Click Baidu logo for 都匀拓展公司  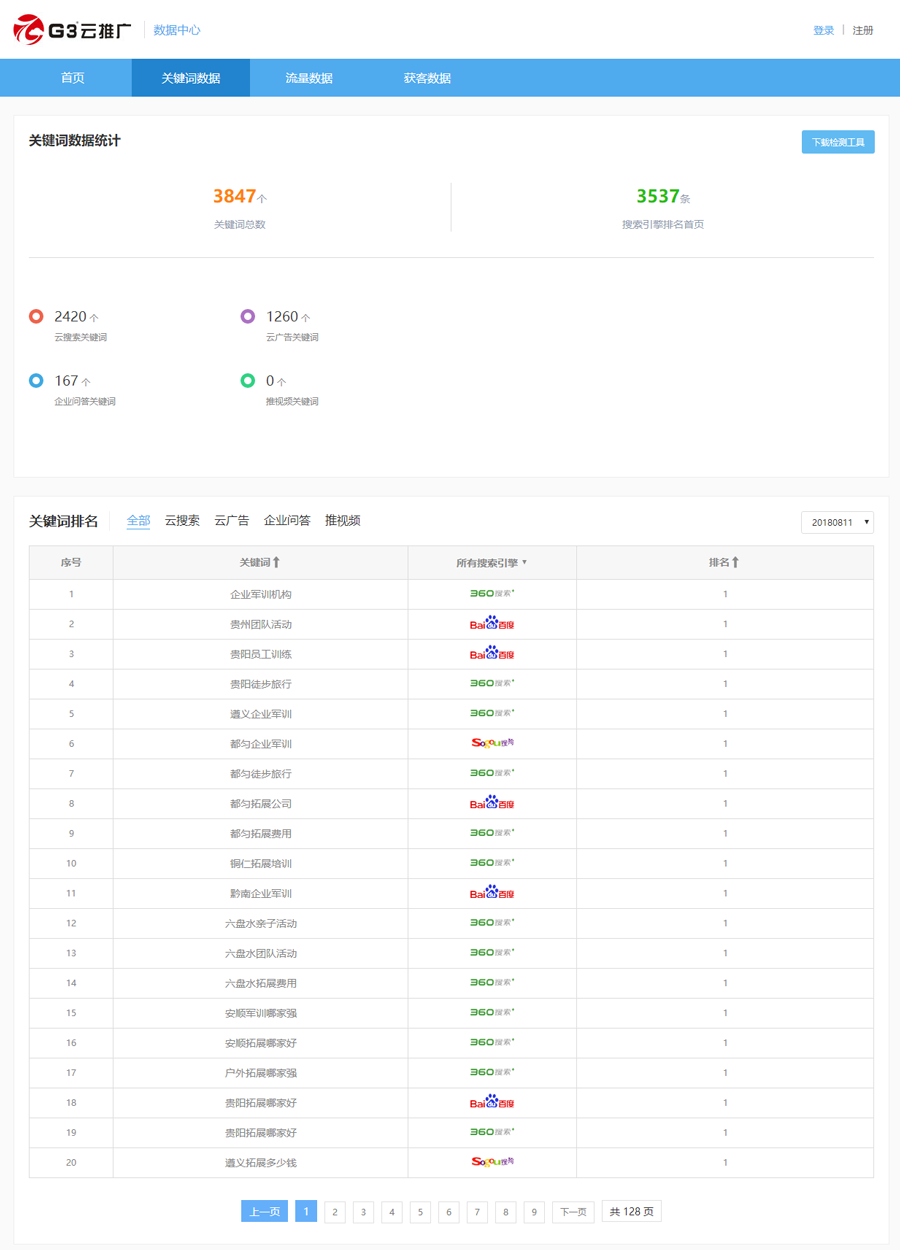click(x=492, y=803)
